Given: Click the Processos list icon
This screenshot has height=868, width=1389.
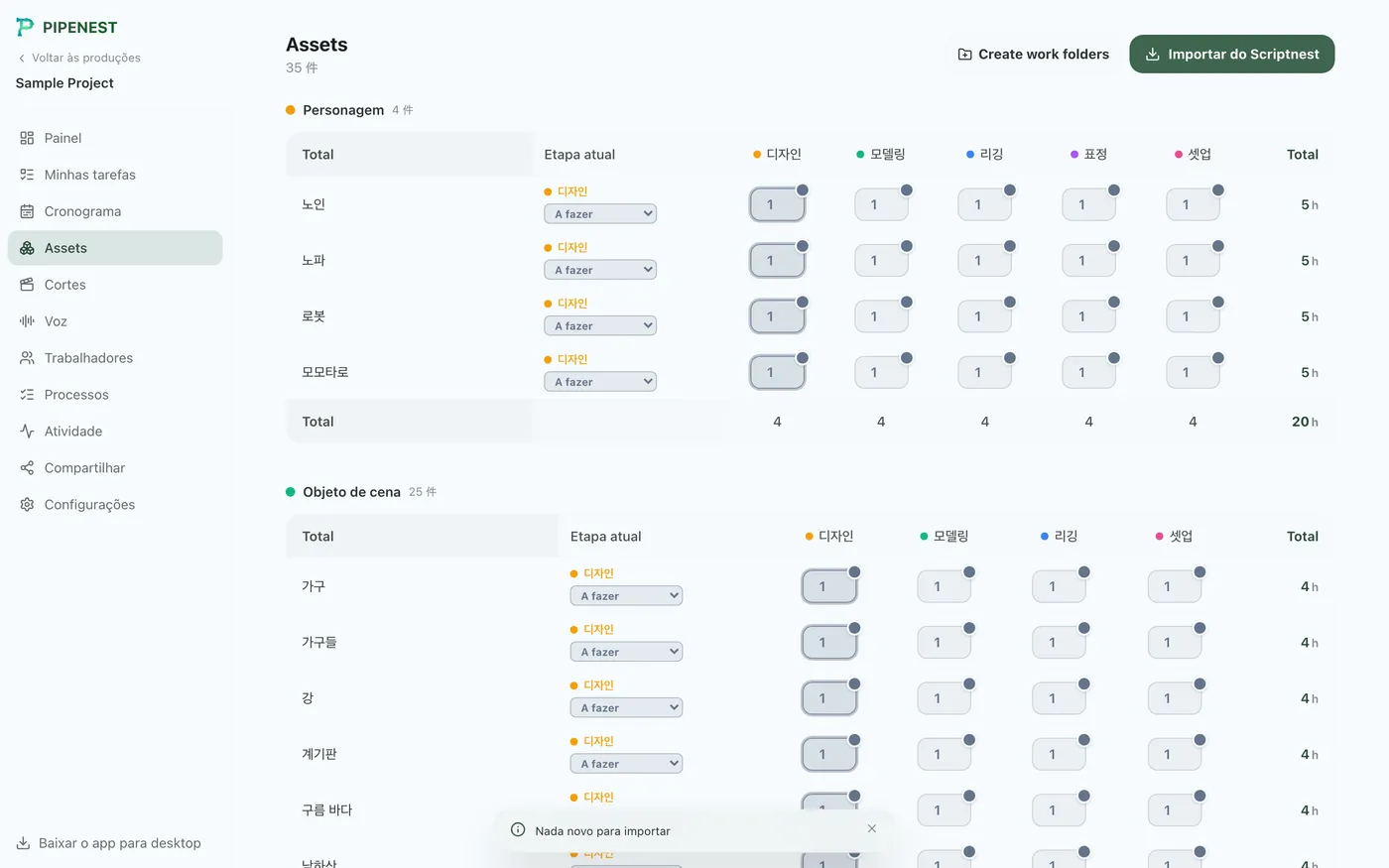Looking at the screenshot, I should pyautogui.click(x=27, y=395).
